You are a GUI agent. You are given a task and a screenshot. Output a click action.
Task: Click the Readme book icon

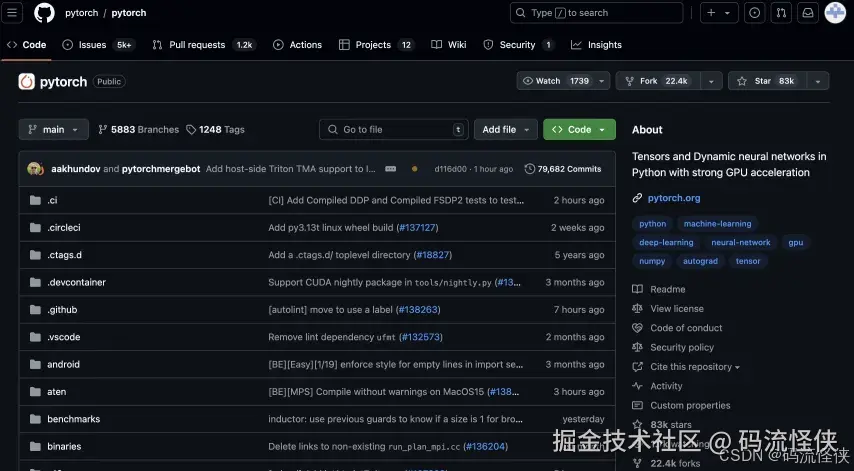click(x=637, y=289)
